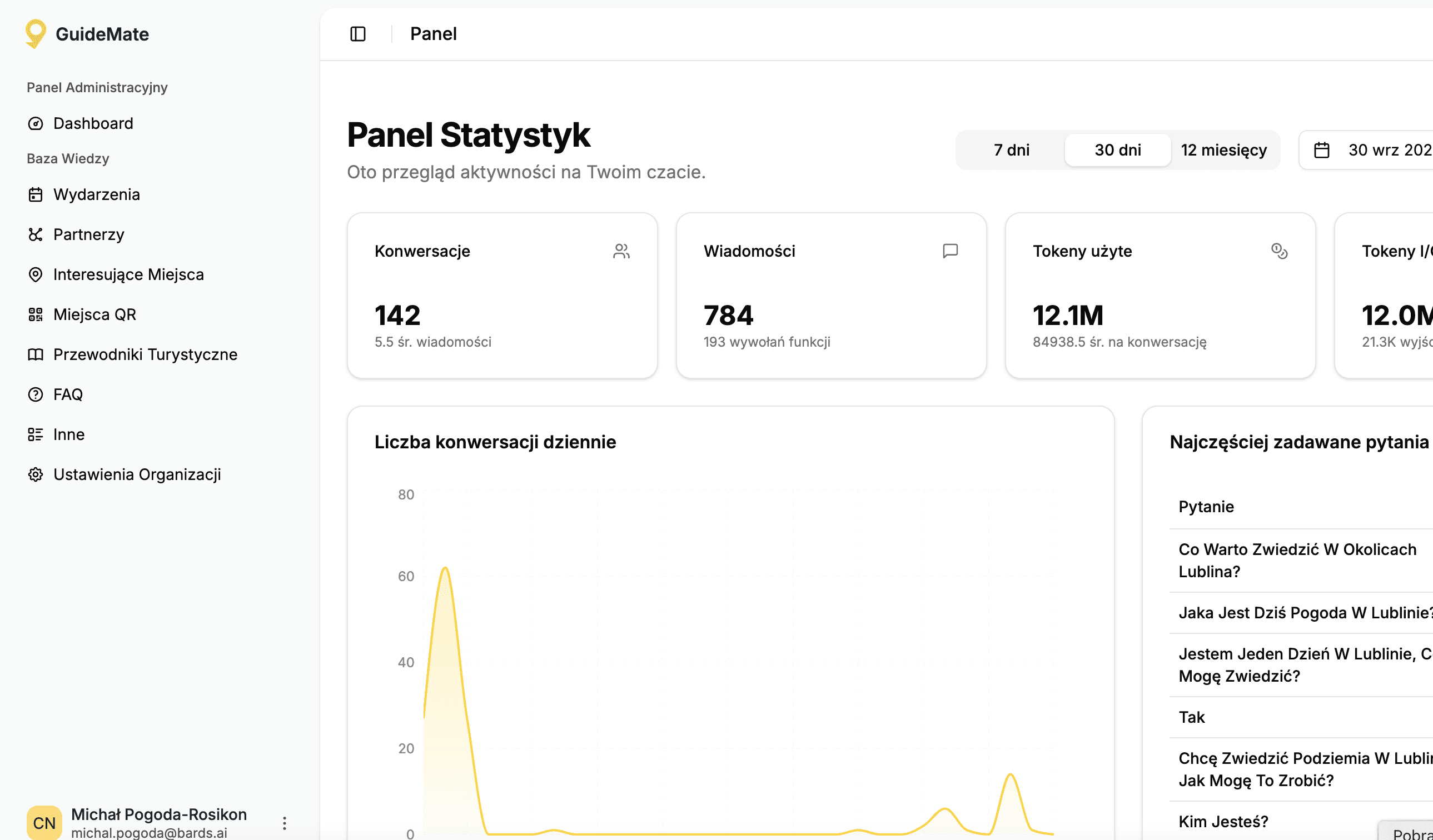
Task: Click the Pytanie column header
Action: [1206, 507]
